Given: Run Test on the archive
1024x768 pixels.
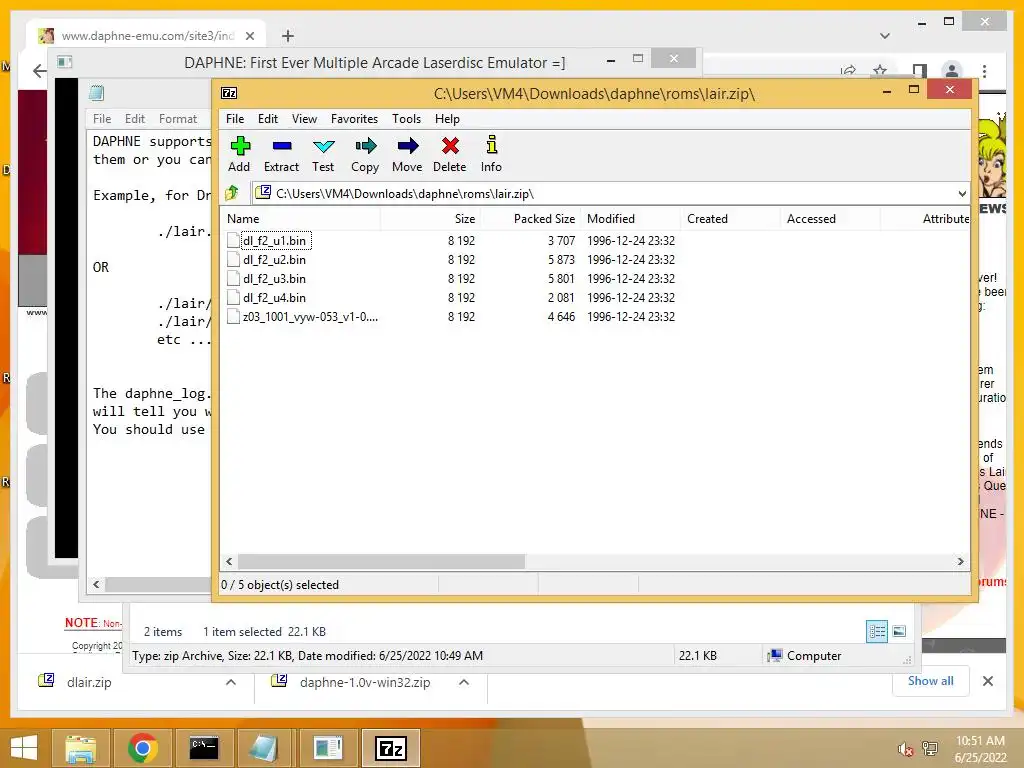Looking at the screenshot, I should 323,155.
